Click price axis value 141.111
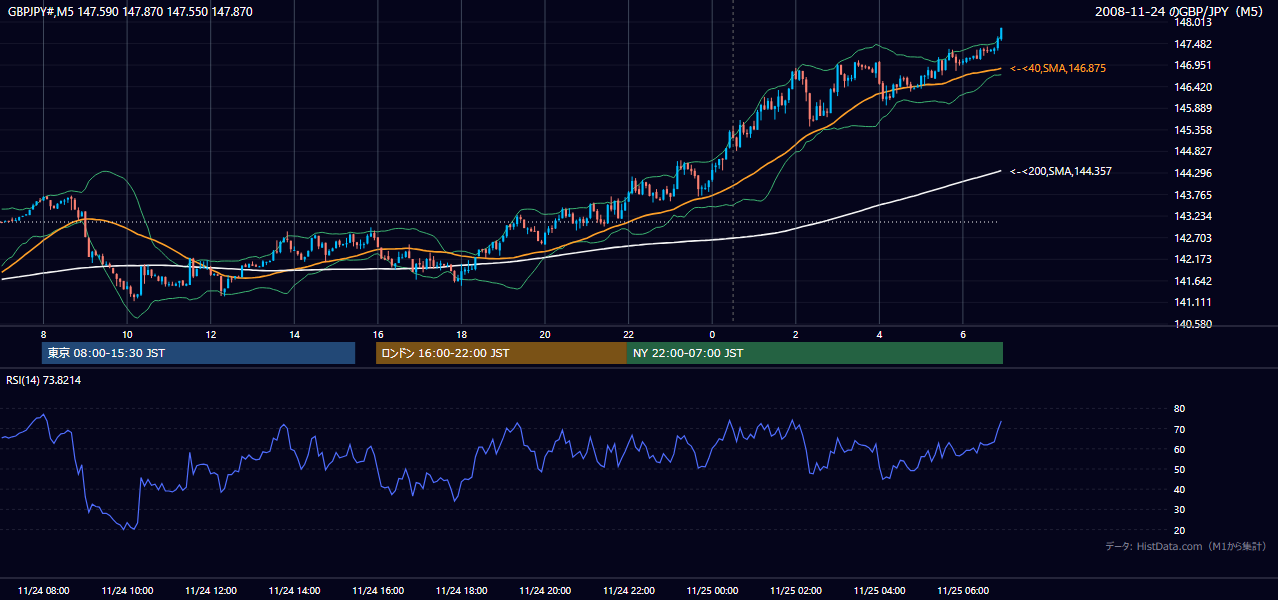This screenshot has height=600, width=1278. coord(1193,302)
